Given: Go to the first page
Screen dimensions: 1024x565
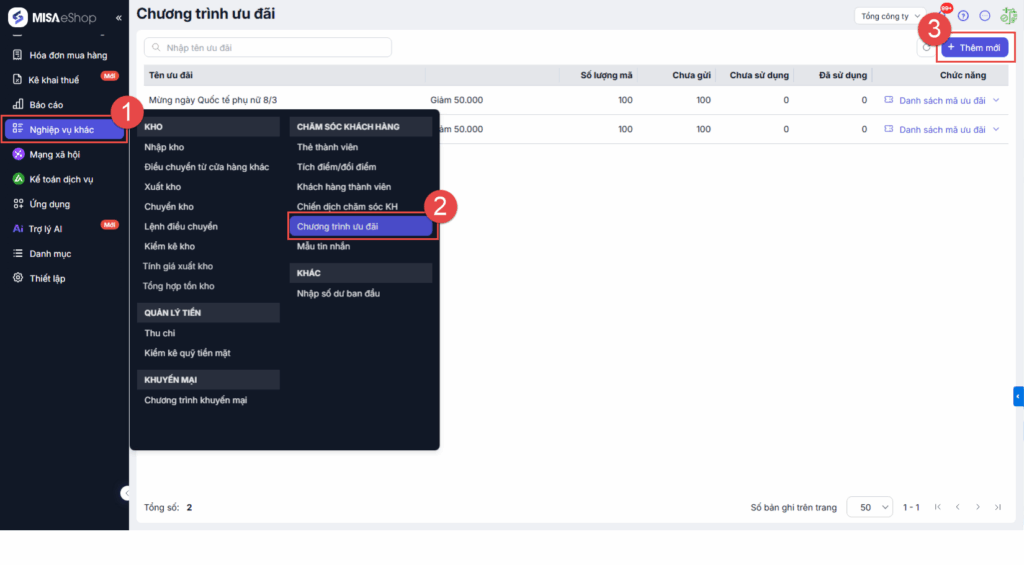Looking at the screenshot, I should 938,508.
